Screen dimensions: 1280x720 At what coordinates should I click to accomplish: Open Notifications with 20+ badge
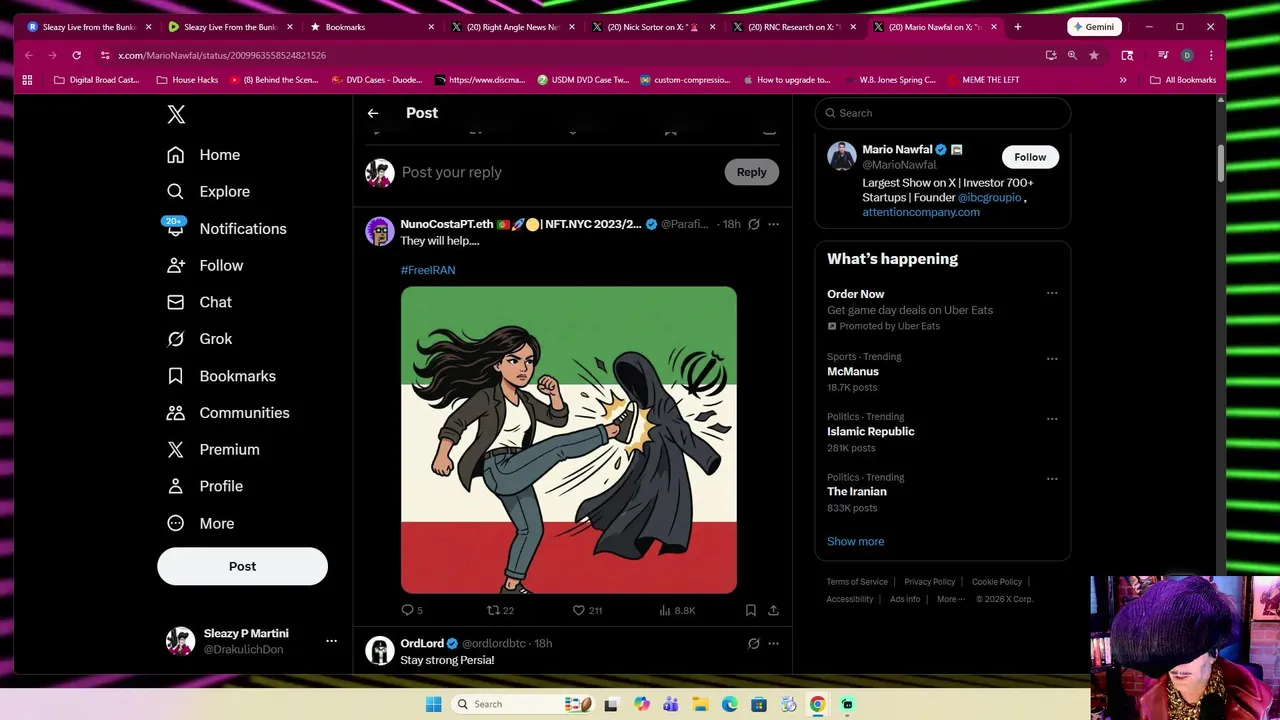tap(226, 228)
